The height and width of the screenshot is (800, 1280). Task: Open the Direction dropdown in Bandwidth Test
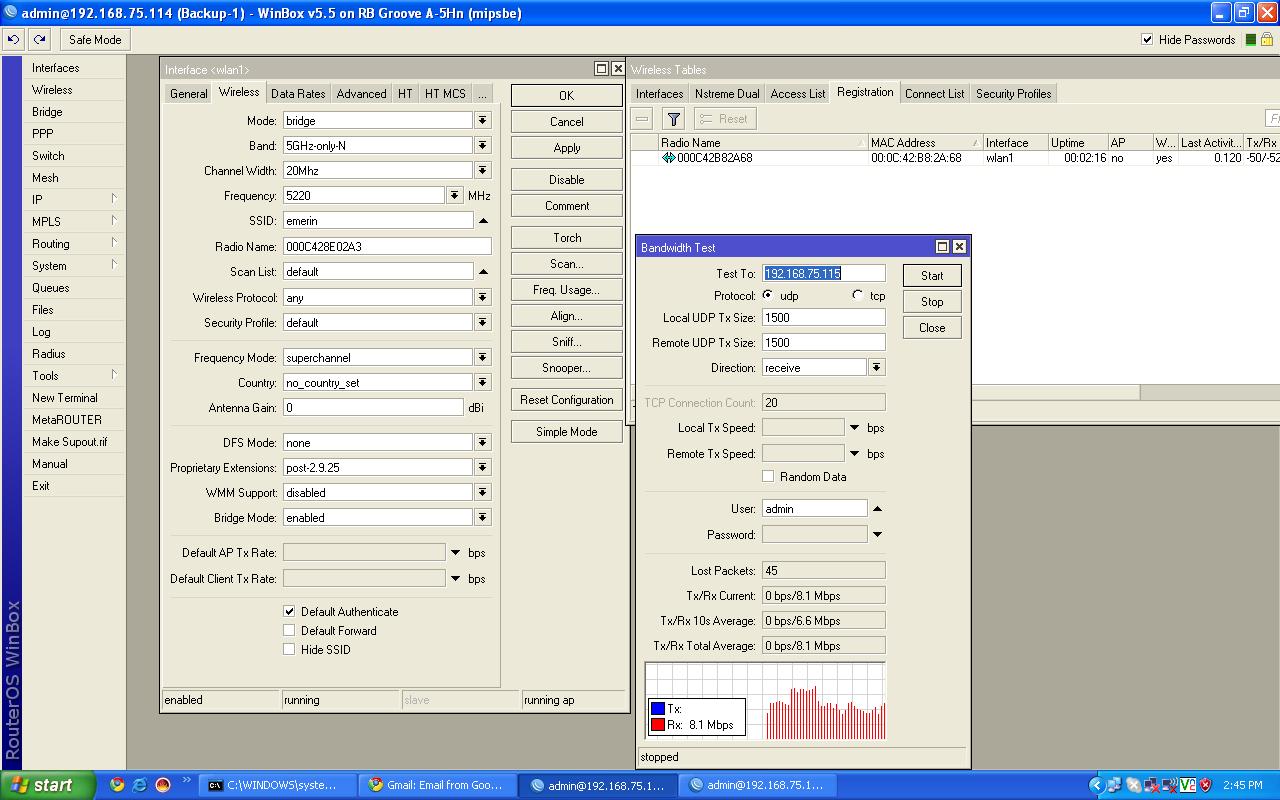click(876, 368)
